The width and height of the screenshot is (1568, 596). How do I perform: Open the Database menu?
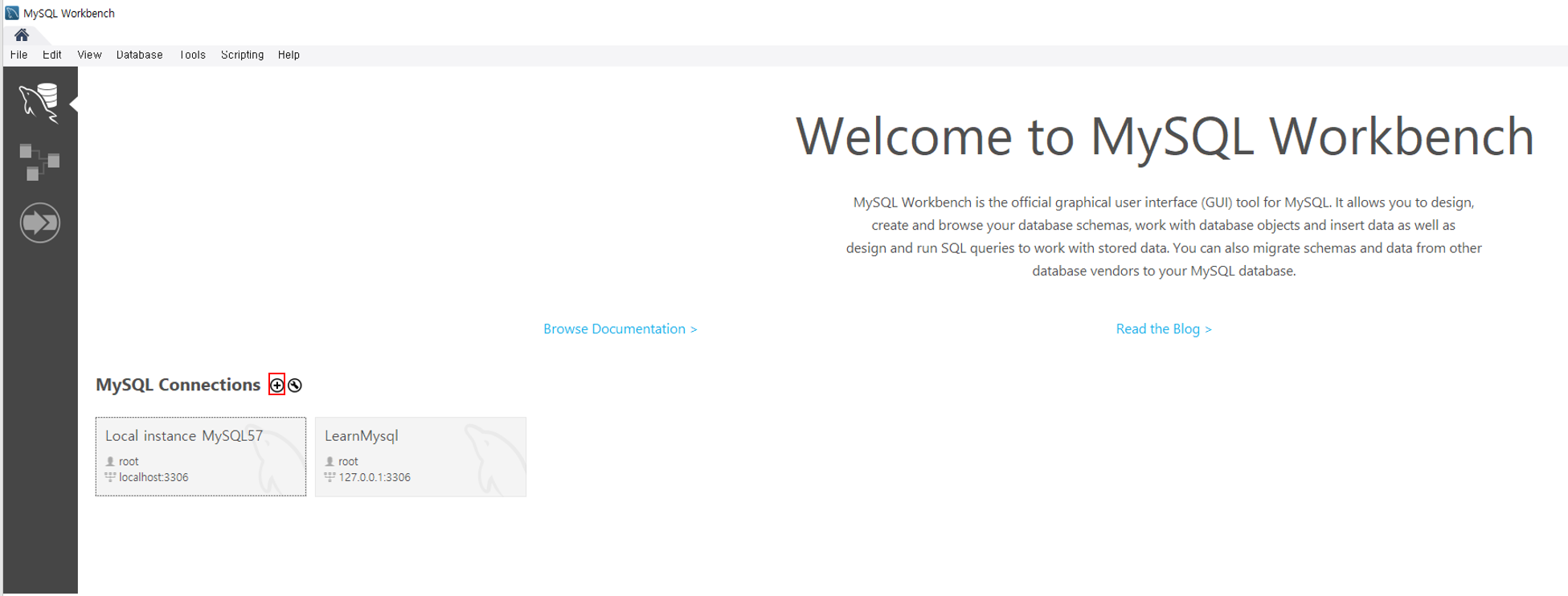pyautogui.click(x=140, y=55)
